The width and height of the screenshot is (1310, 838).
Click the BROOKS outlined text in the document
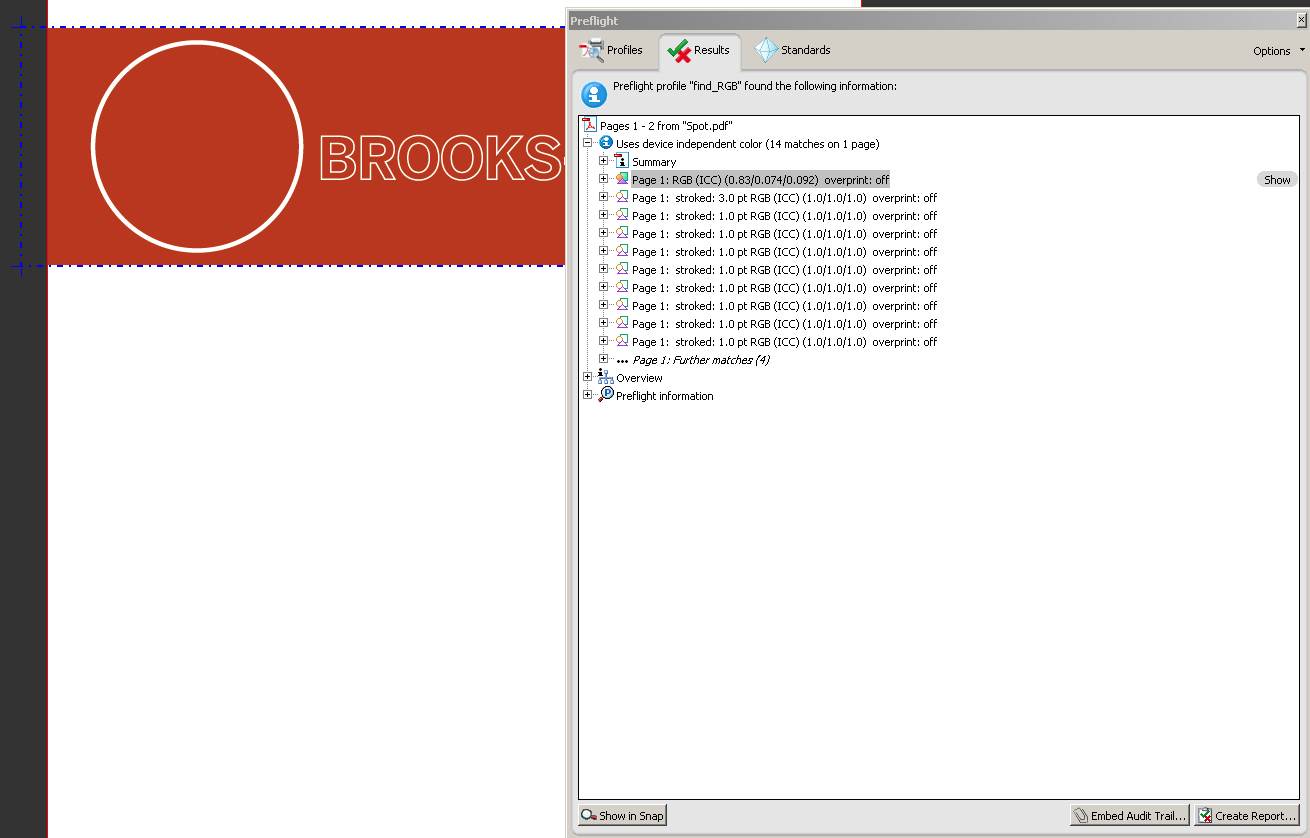(440, 158)
